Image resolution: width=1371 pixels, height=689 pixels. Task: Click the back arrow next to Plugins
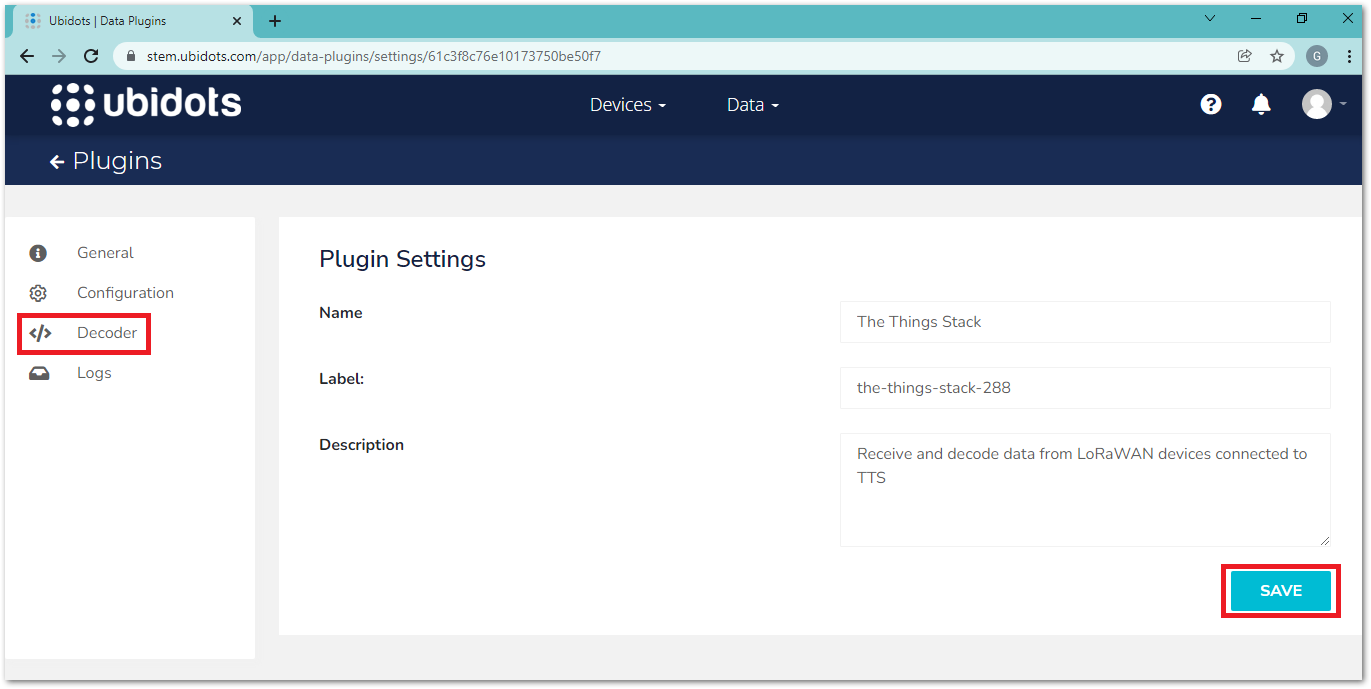coord(57,162)
